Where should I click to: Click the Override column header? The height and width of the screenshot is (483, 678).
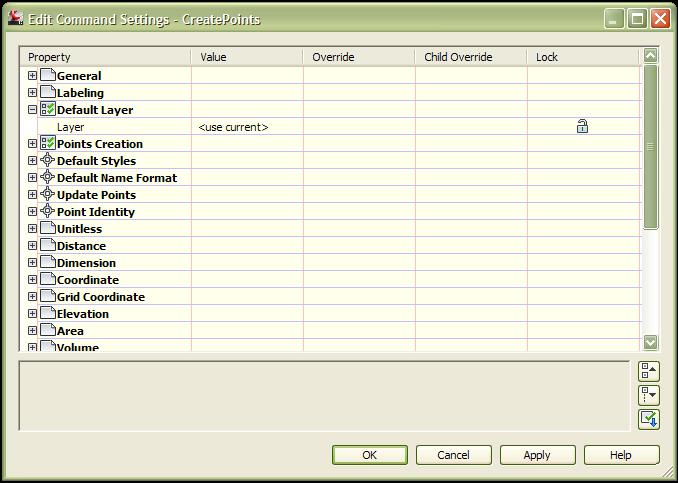click(359, 57)
